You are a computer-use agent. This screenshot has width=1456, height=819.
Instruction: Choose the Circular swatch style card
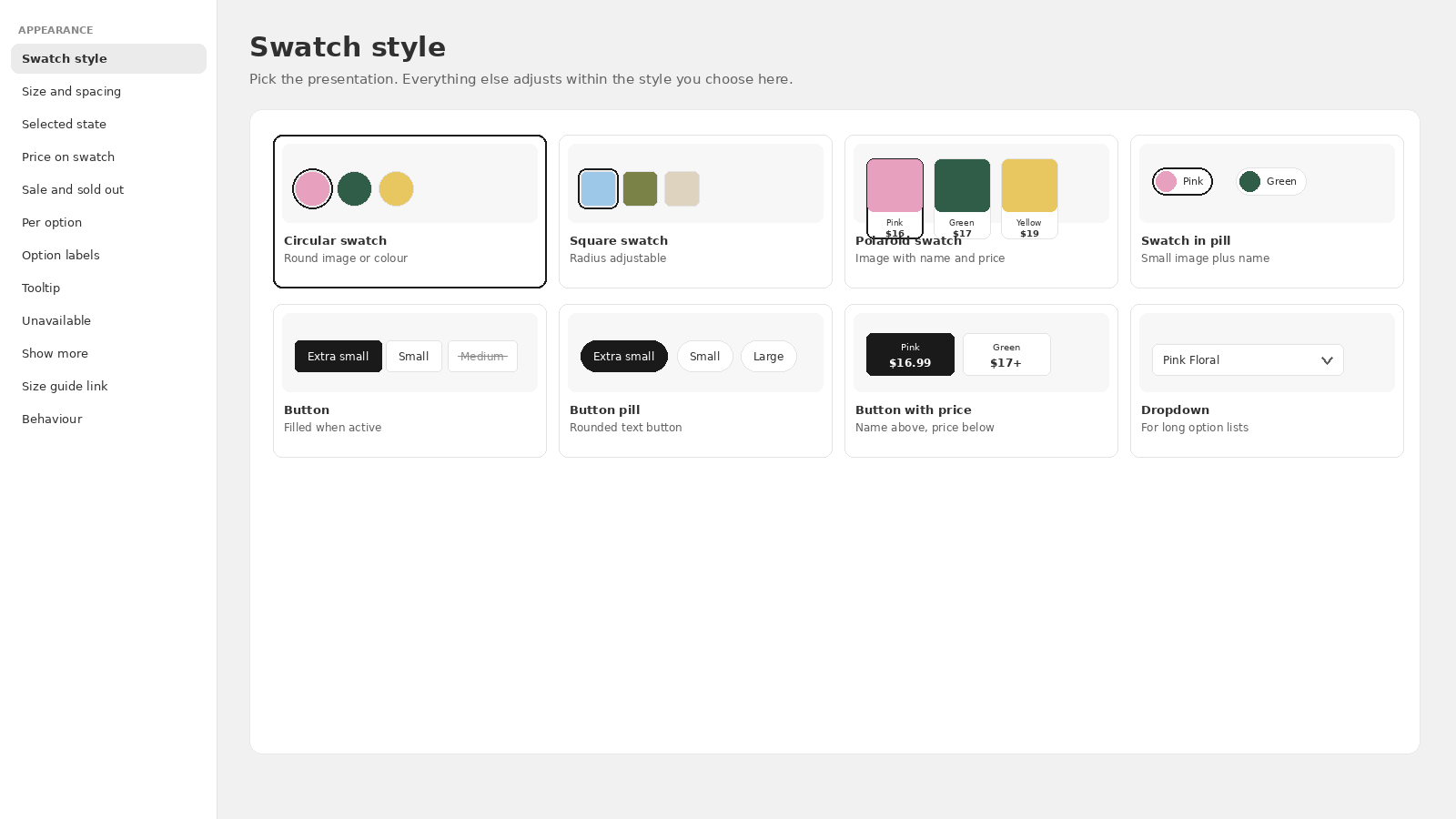409,211
